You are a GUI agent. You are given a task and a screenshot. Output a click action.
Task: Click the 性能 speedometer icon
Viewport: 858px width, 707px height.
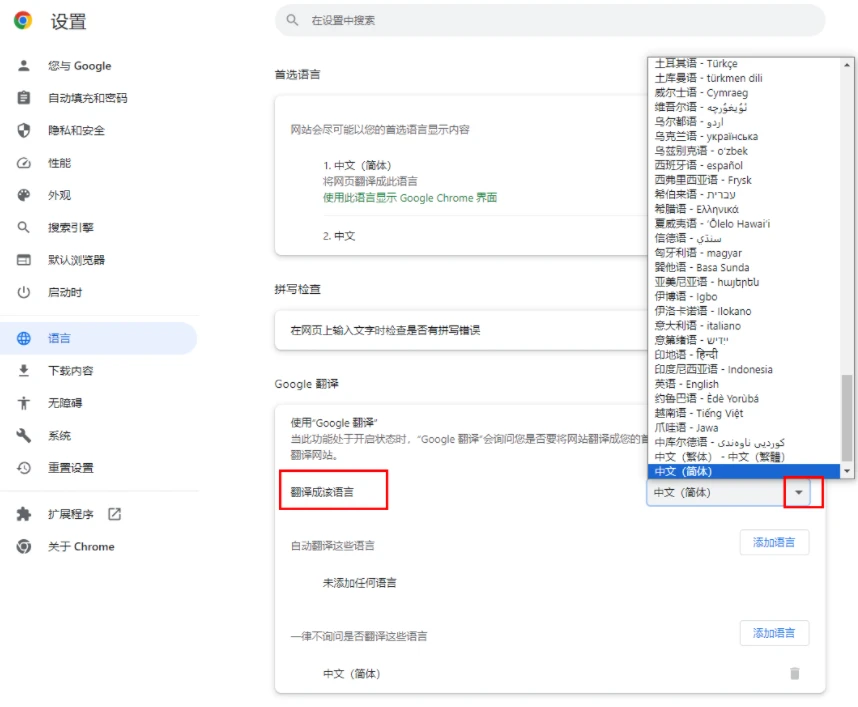pos(24,163)
